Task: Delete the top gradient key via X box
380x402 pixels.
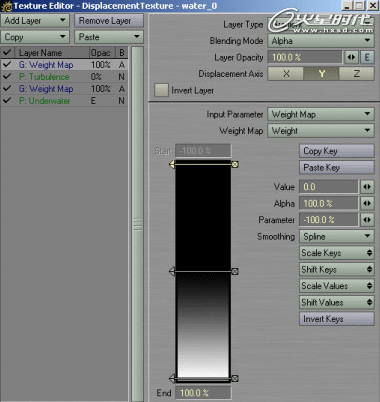Action: pyautogui.click(x=235, y=164)
